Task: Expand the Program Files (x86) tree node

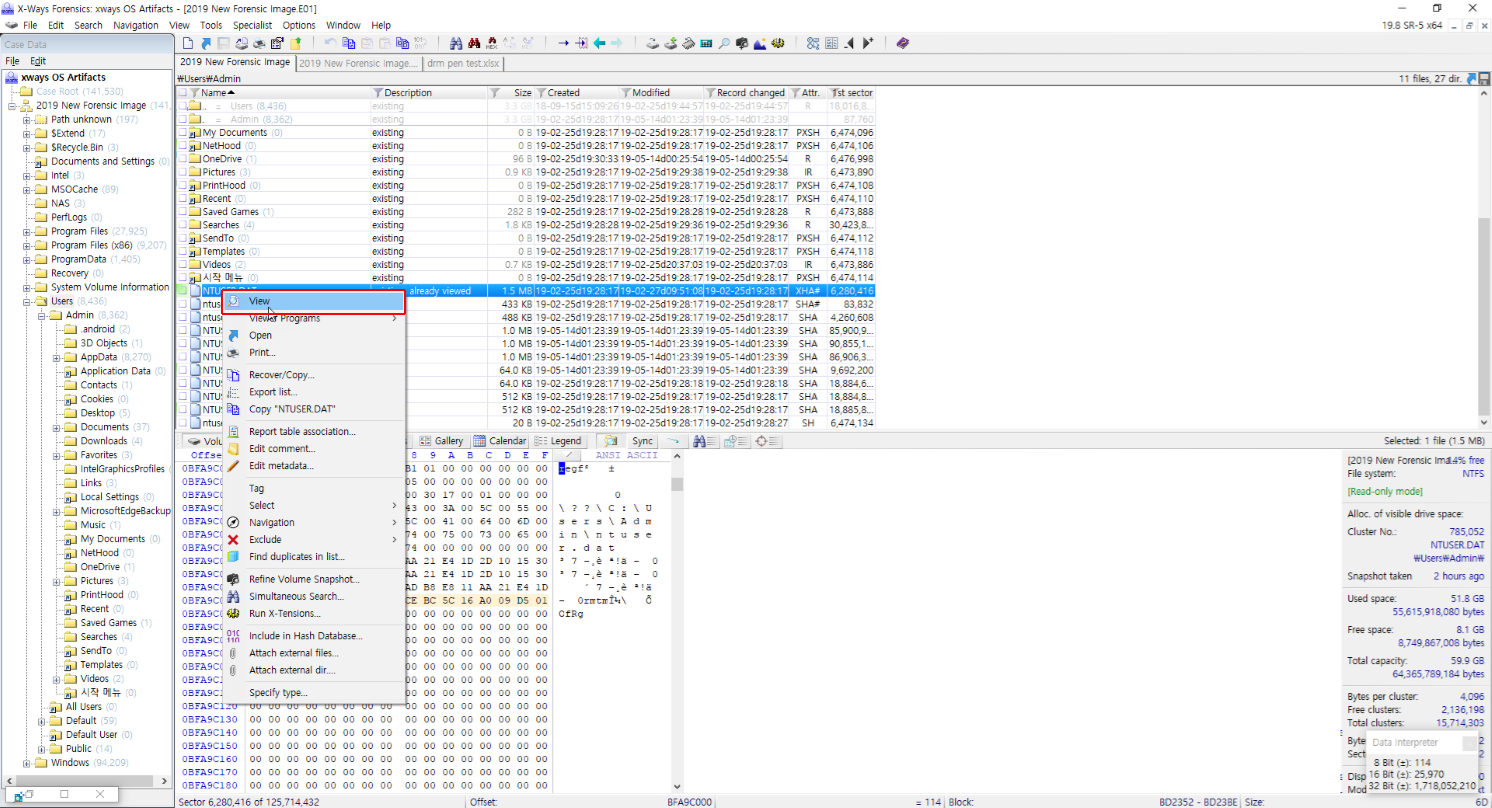Action: click(x=27, y=245)
